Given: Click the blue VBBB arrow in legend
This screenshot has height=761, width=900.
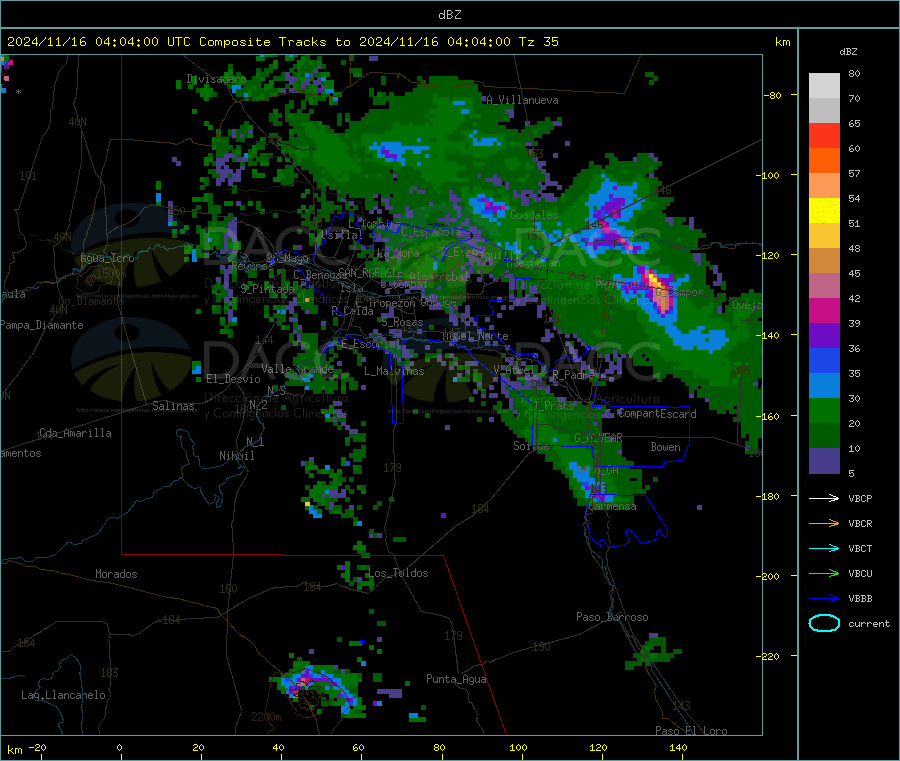Looking at the screenshot, I should coord(824,599).
